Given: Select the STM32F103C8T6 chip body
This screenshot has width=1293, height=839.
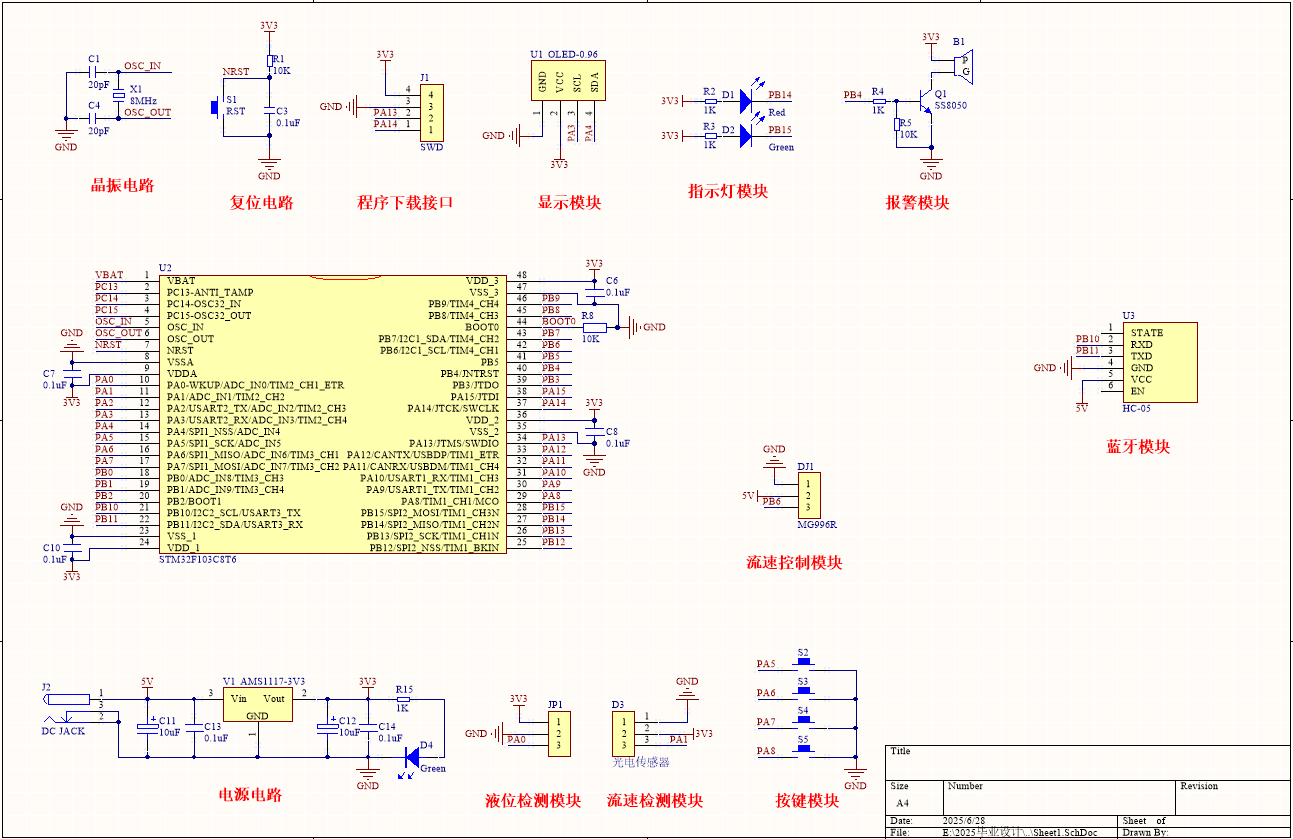Looking at the screenshot, I should pos(332,414).
